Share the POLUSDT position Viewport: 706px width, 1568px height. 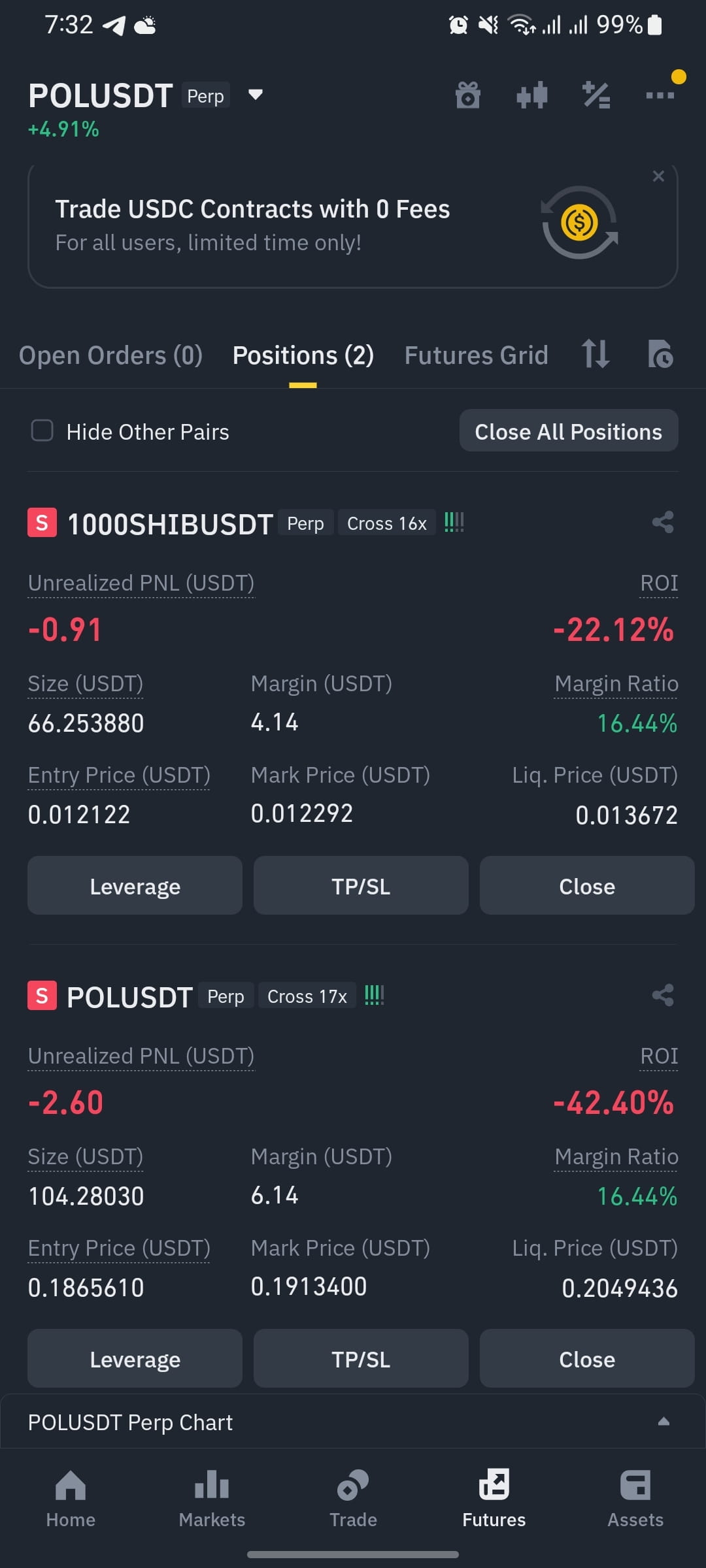click(x=663, y=995)
